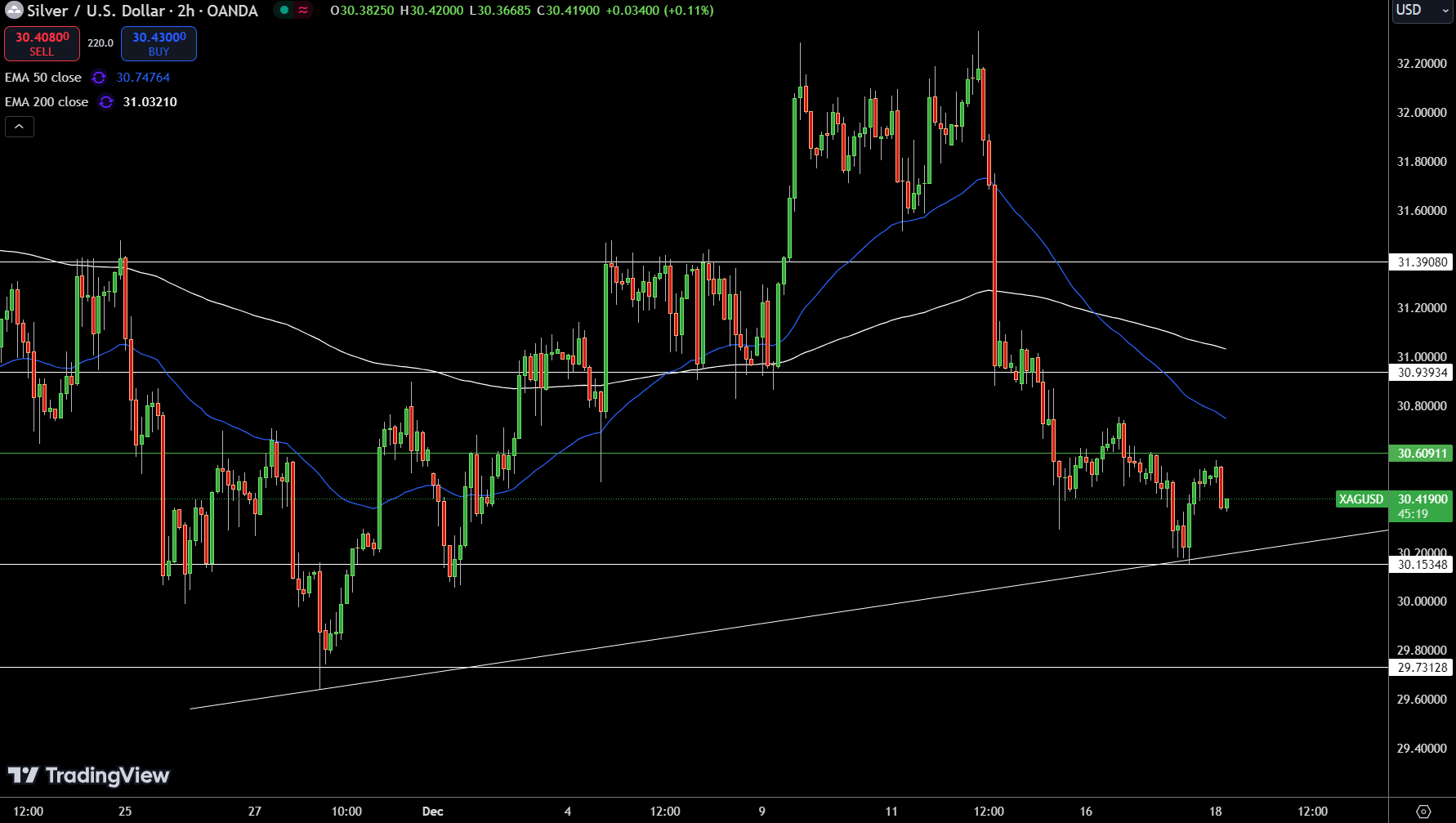Click the EMA 200 value 31.03210

point(150,102)
